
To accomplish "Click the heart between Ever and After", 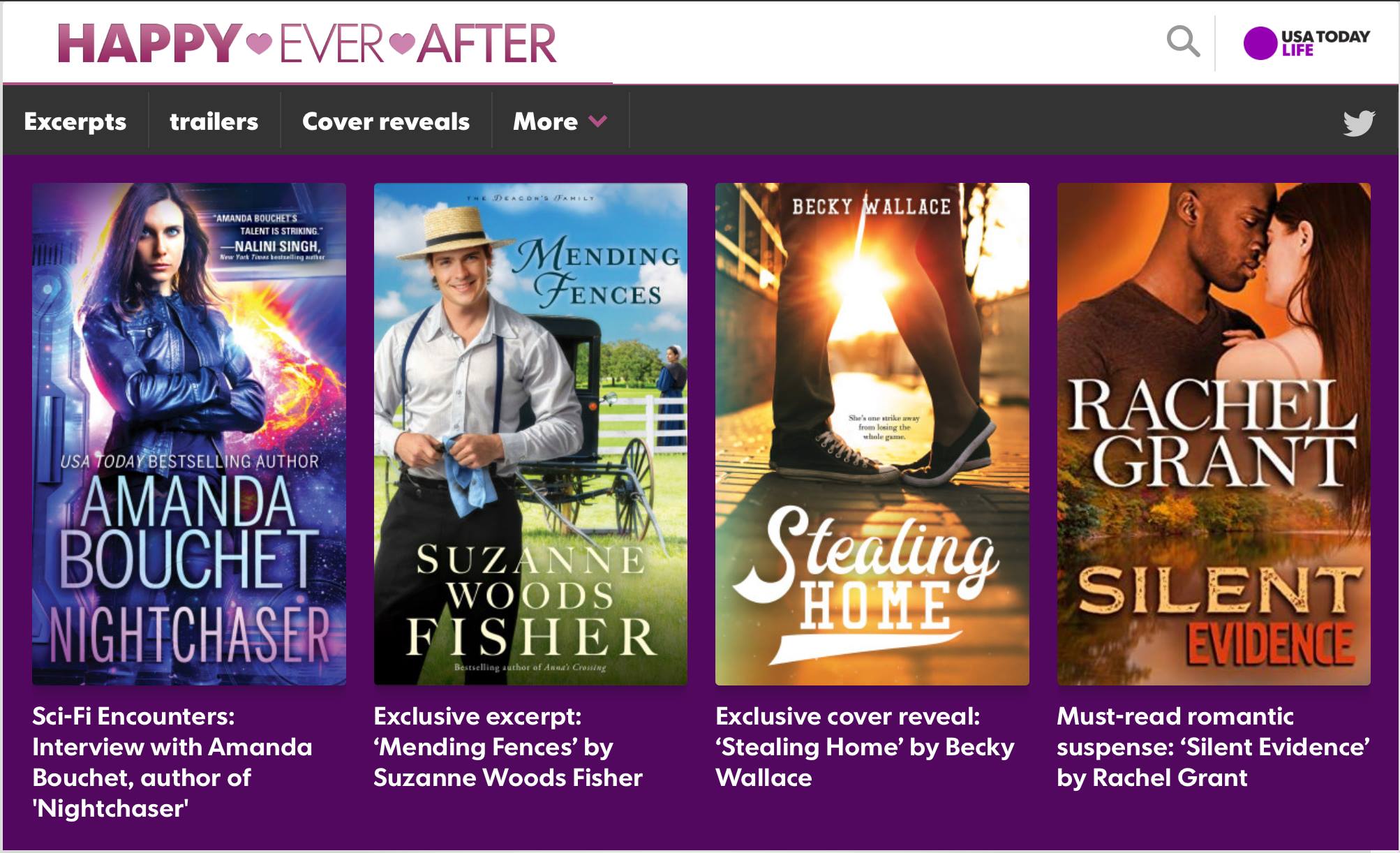I will pos(401,43).
